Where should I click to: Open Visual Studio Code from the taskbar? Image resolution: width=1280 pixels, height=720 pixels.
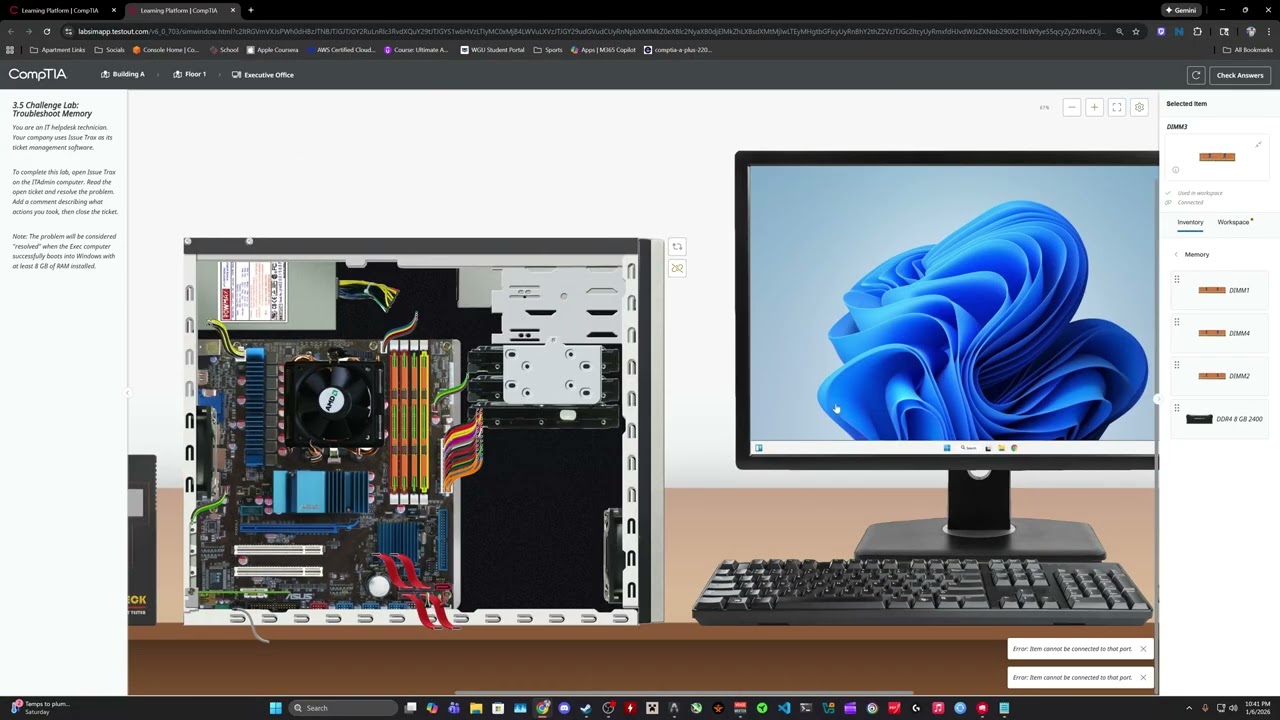pos(784,708)
